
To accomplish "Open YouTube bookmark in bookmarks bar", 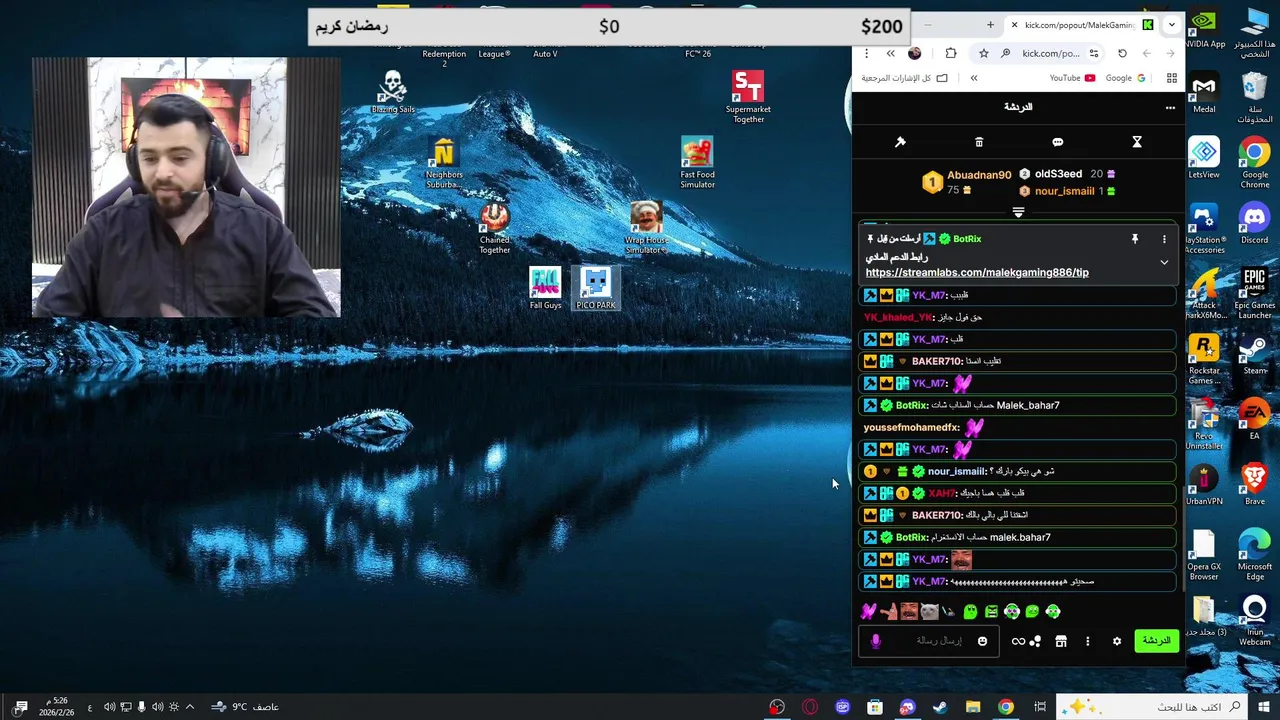I will click(x=1072, y=78).
